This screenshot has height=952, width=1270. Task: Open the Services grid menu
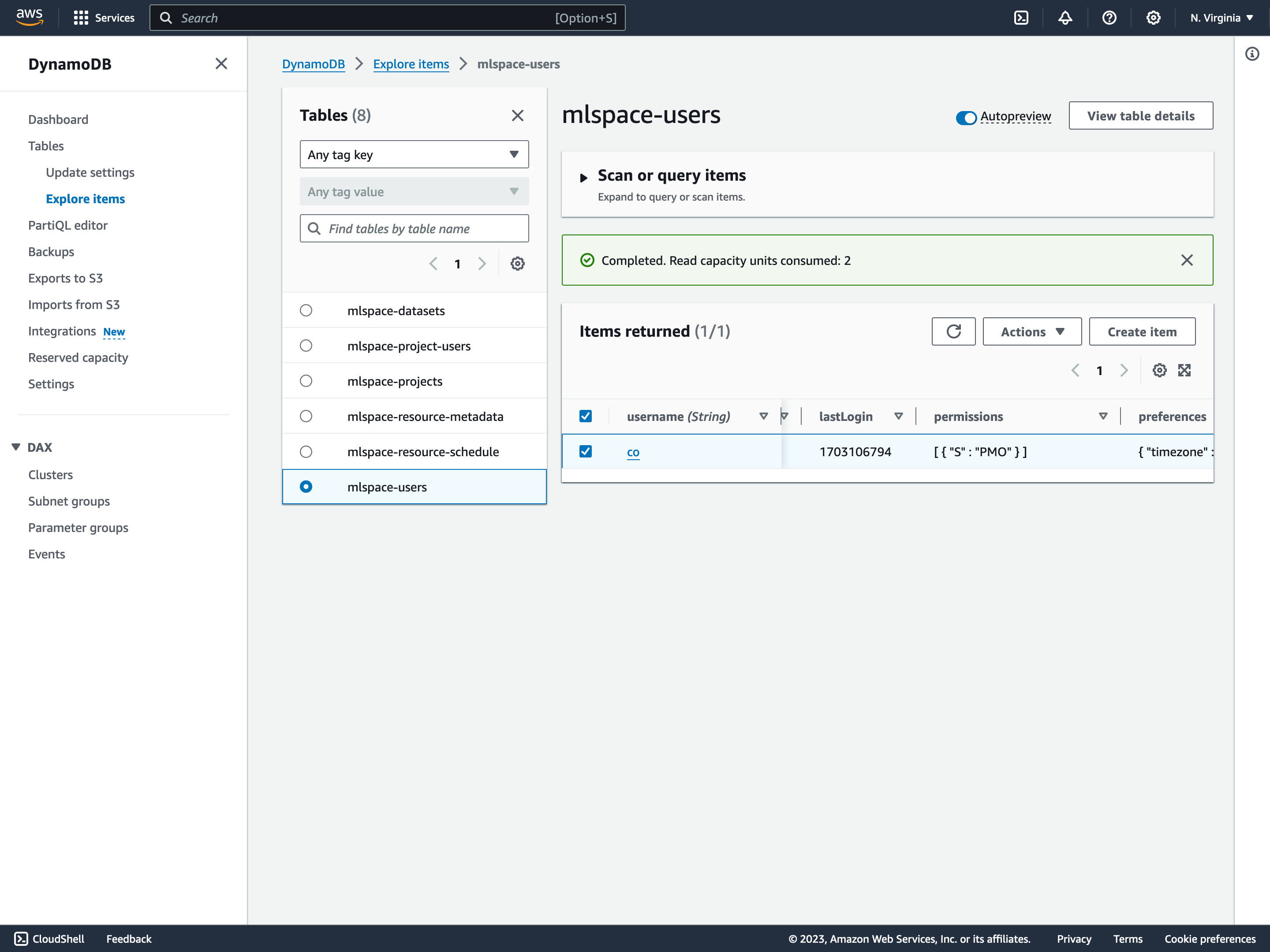[x=104, y=18]
